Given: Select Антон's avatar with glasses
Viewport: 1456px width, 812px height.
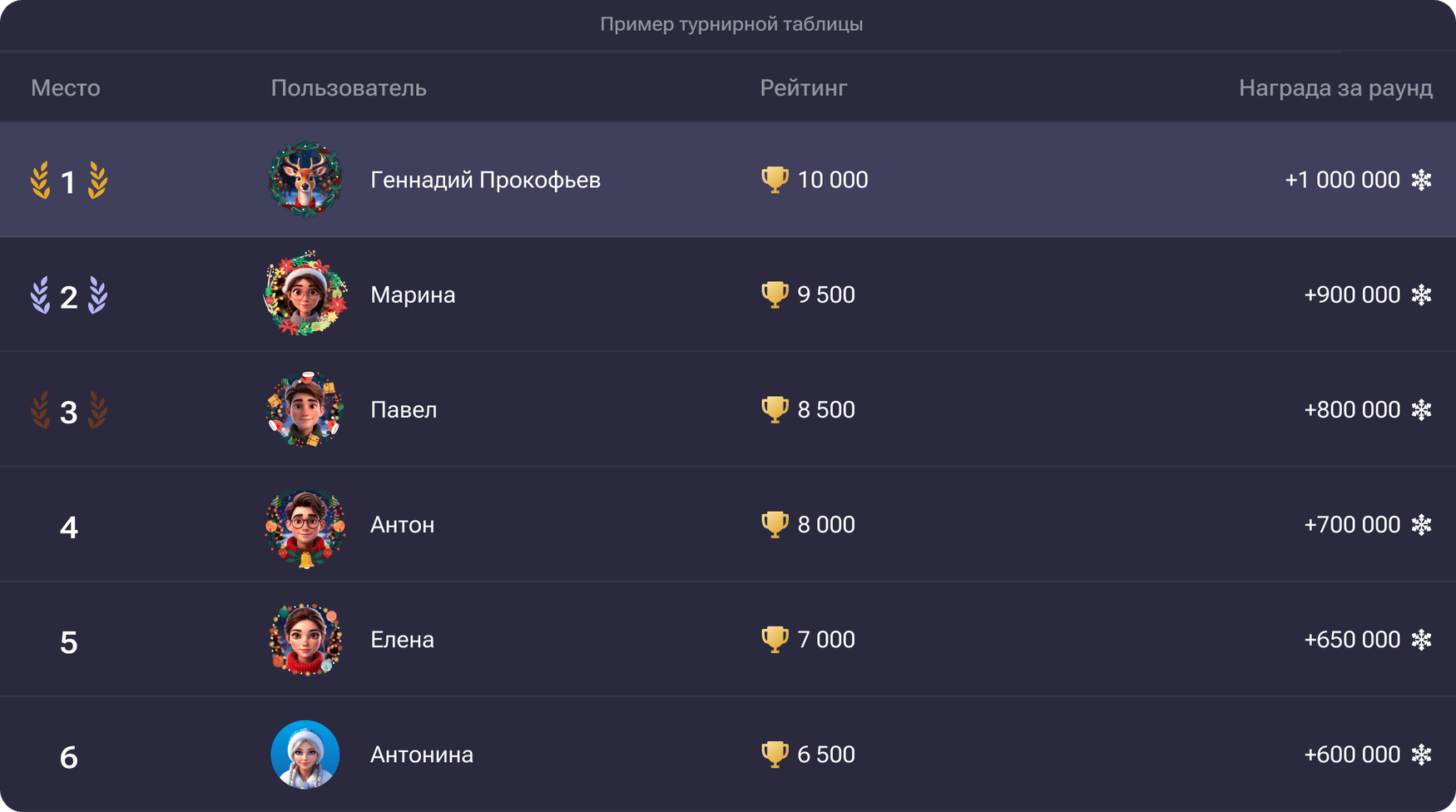Looking at the screenshot, I should [305, 526].
